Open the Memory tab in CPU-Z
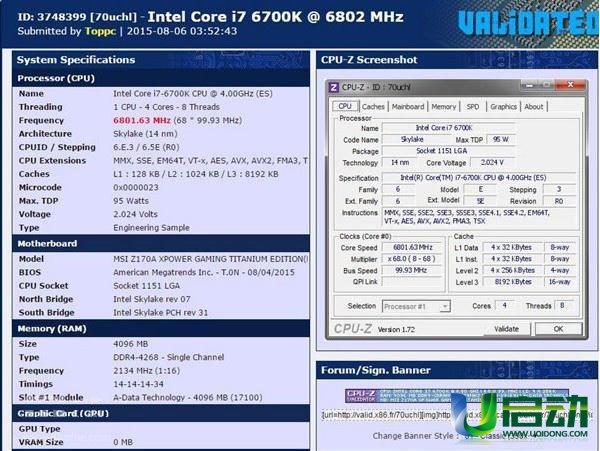This screenshot has width=600, height=451. [444, 107]
